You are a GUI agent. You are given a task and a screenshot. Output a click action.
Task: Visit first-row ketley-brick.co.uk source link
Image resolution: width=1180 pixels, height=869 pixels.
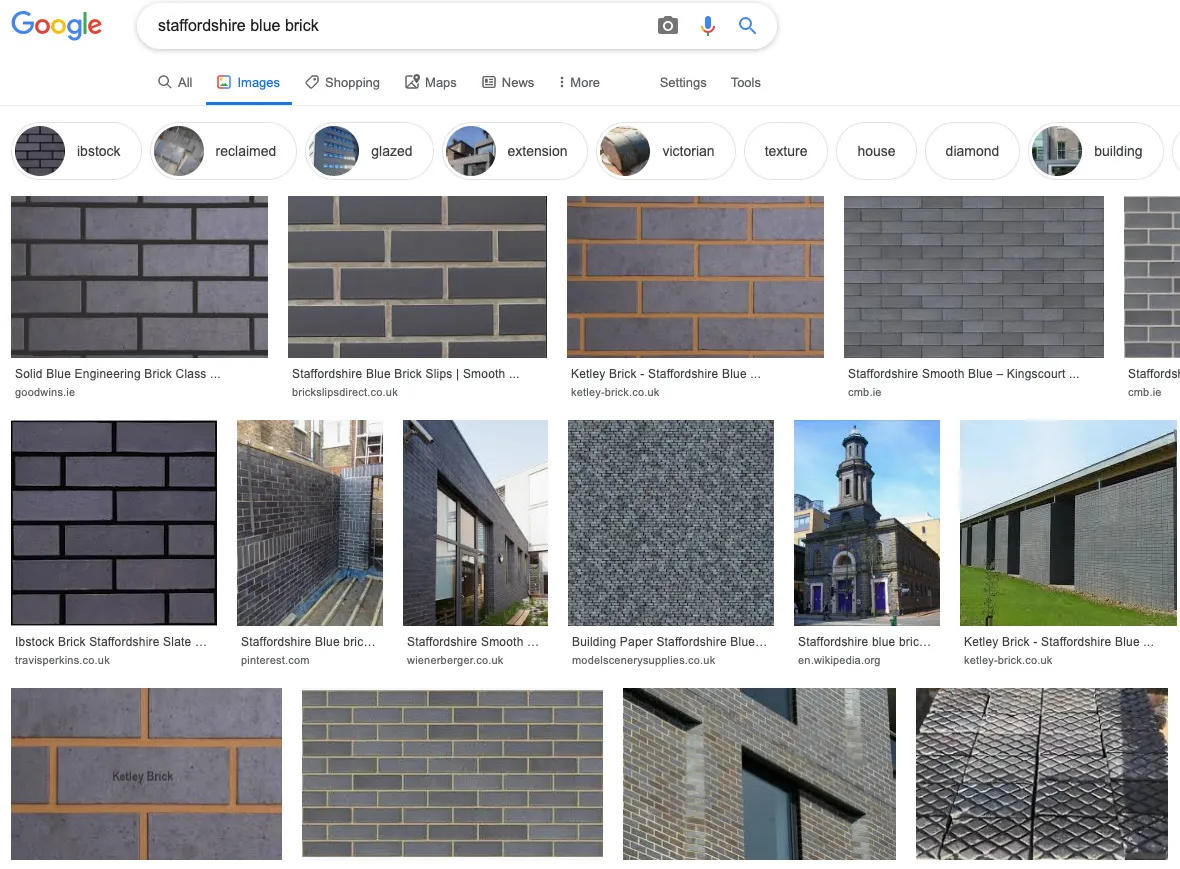[615, 393]
